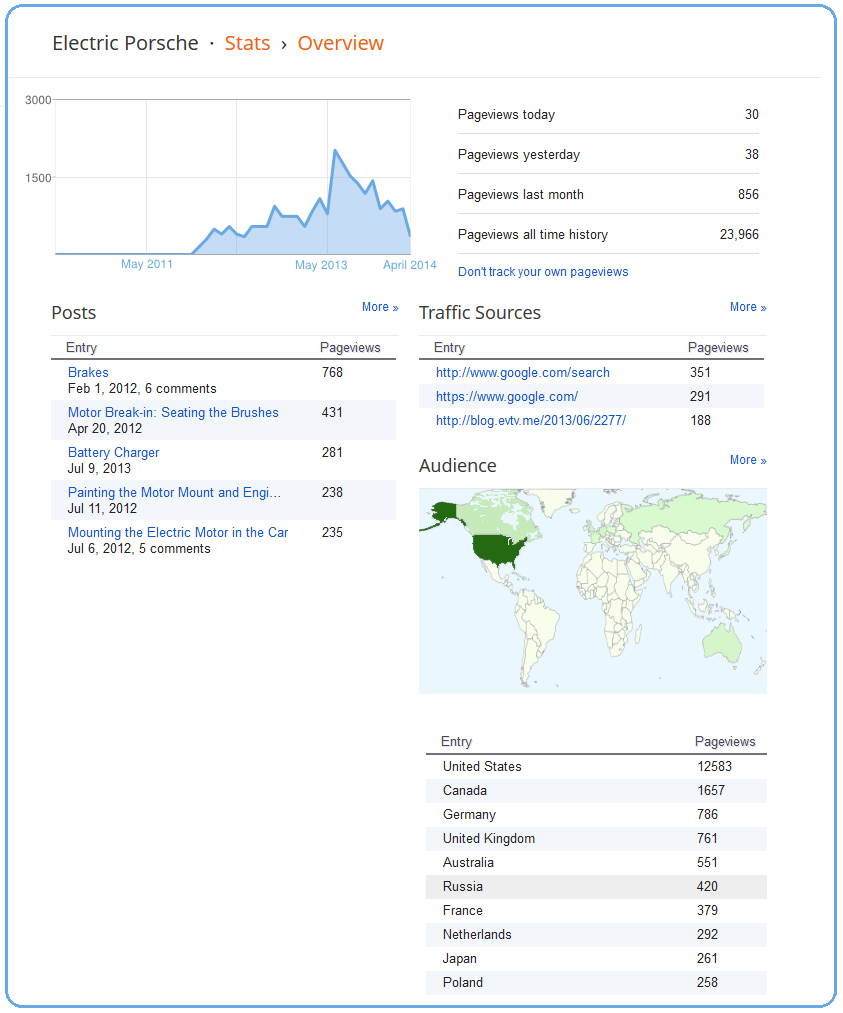
Task: Open the blog.evtv.me traffic source link
Action: [x=531, y=421]
